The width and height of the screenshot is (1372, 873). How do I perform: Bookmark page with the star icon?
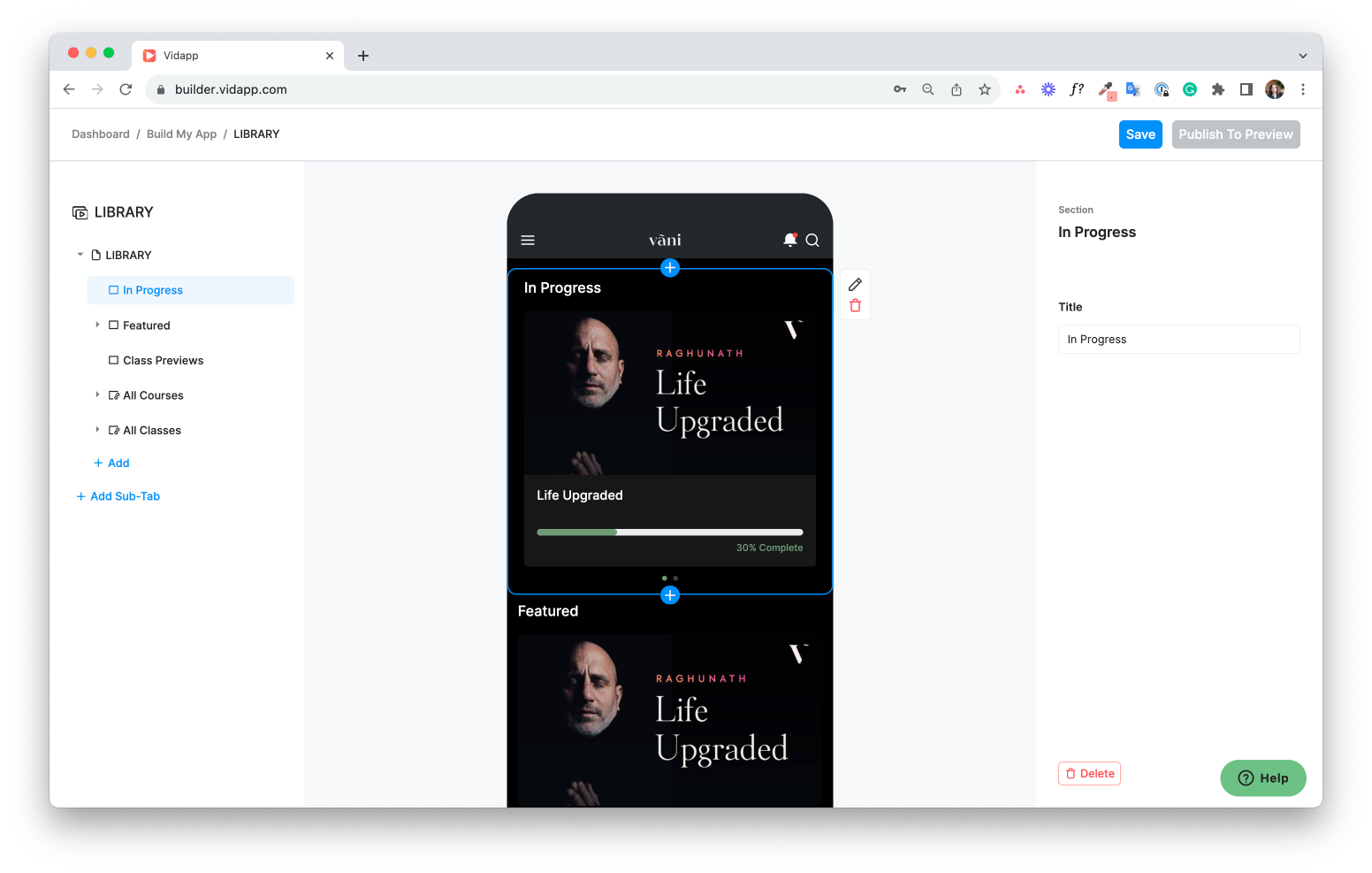985,89
